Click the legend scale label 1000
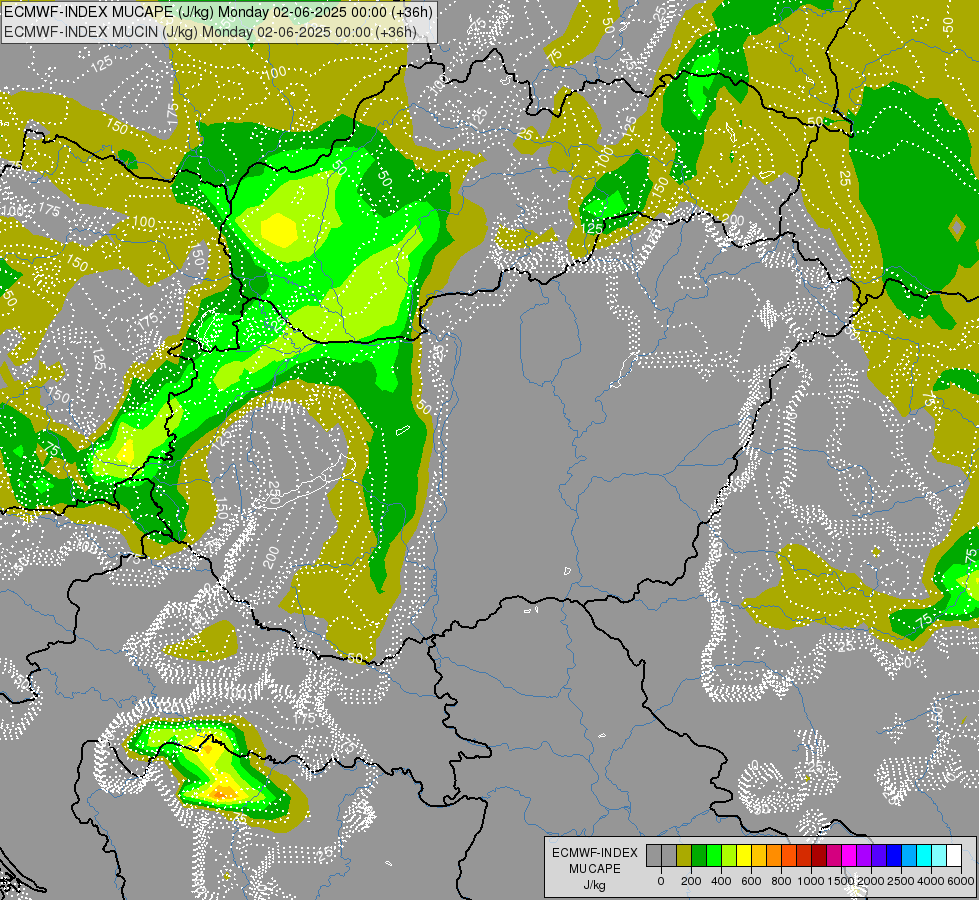979x900 pixels. pos(811,881)
